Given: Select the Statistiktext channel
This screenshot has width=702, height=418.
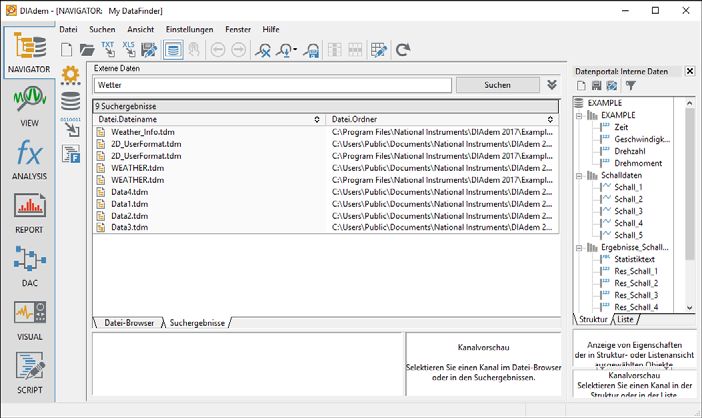Looking at the screenshot, I should 634,259.
